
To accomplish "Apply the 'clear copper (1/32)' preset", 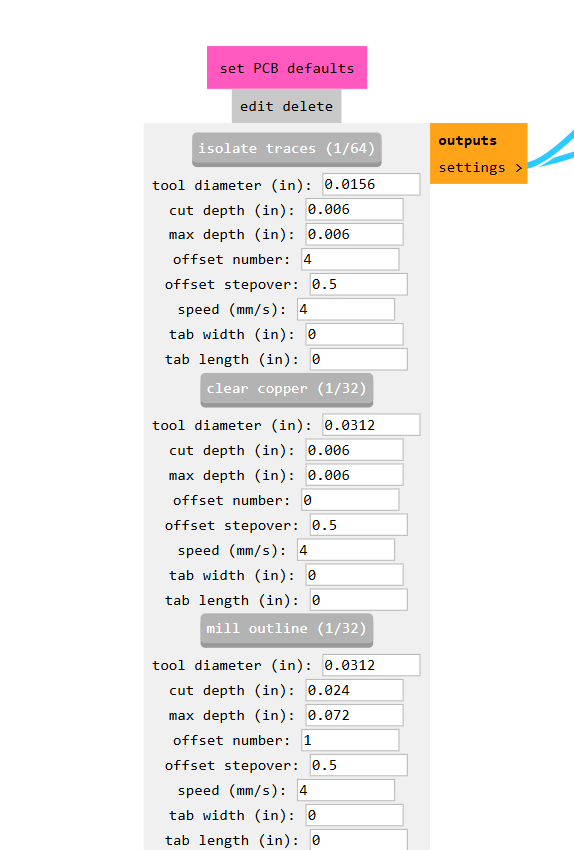I will [287, 389].
